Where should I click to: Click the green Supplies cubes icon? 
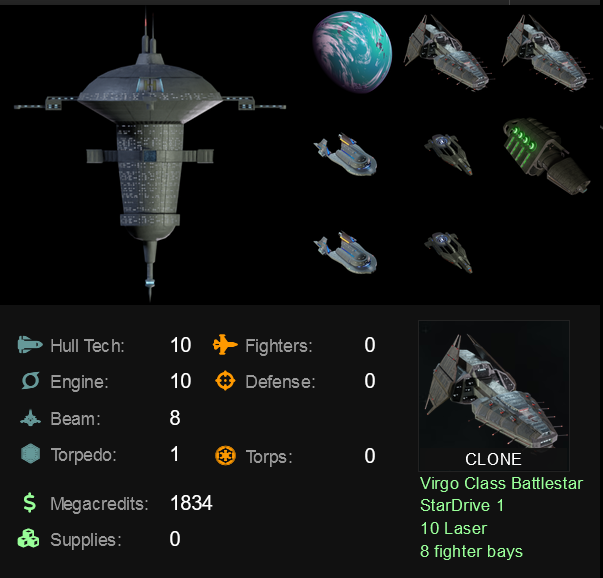point(28,538)
